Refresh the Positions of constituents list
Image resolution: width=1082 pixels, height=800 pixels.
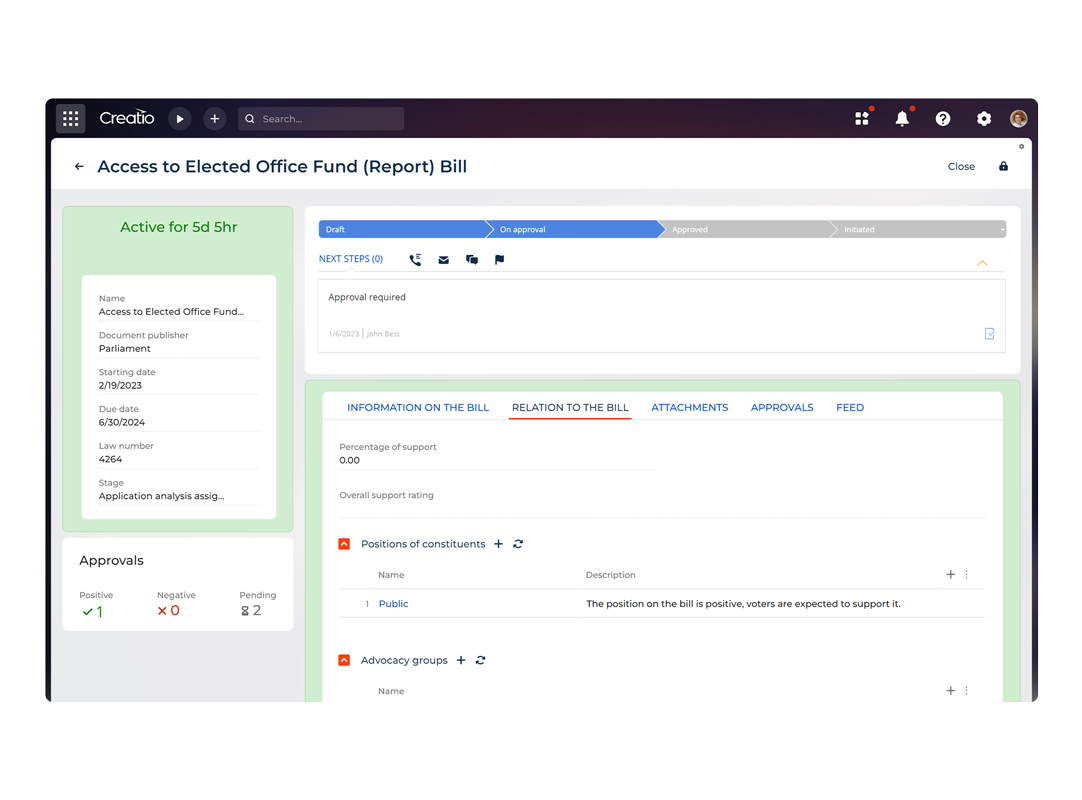pos(518,544)
